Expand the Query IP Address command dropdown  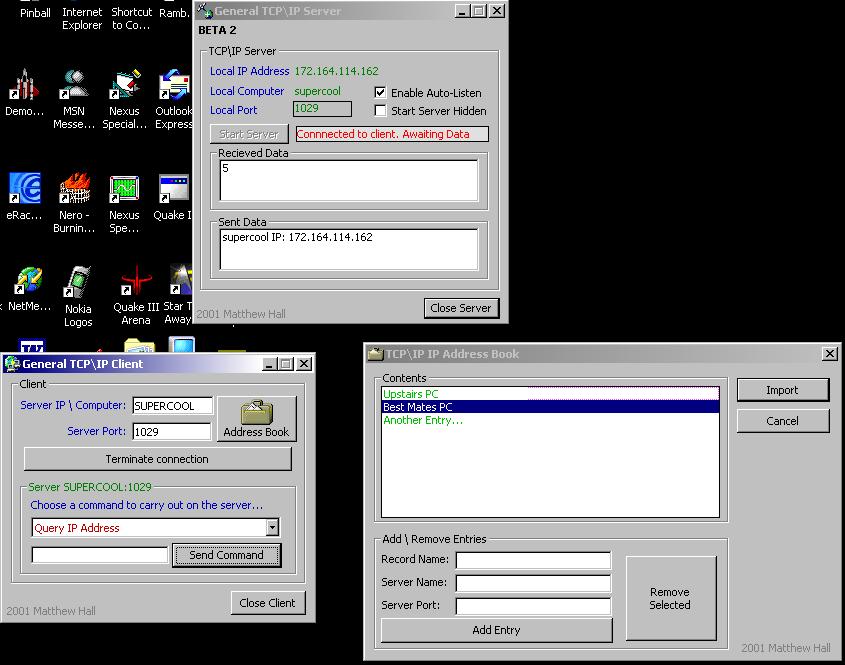(272, 528)
